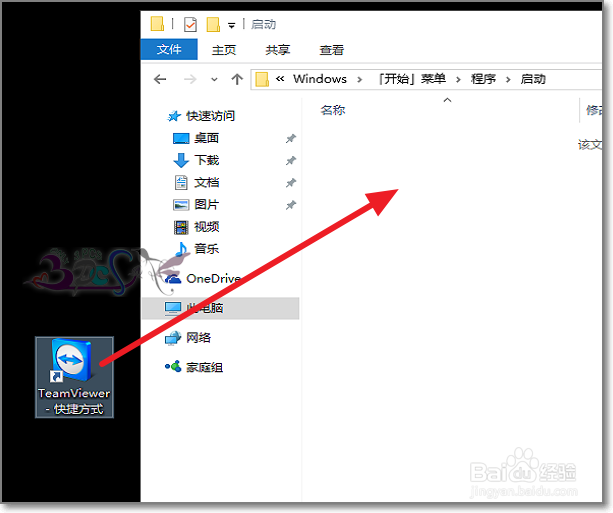Expand chevron after 程序 breadcrumb
Viewport: 613px width, 513px height.
pos(508,80)
